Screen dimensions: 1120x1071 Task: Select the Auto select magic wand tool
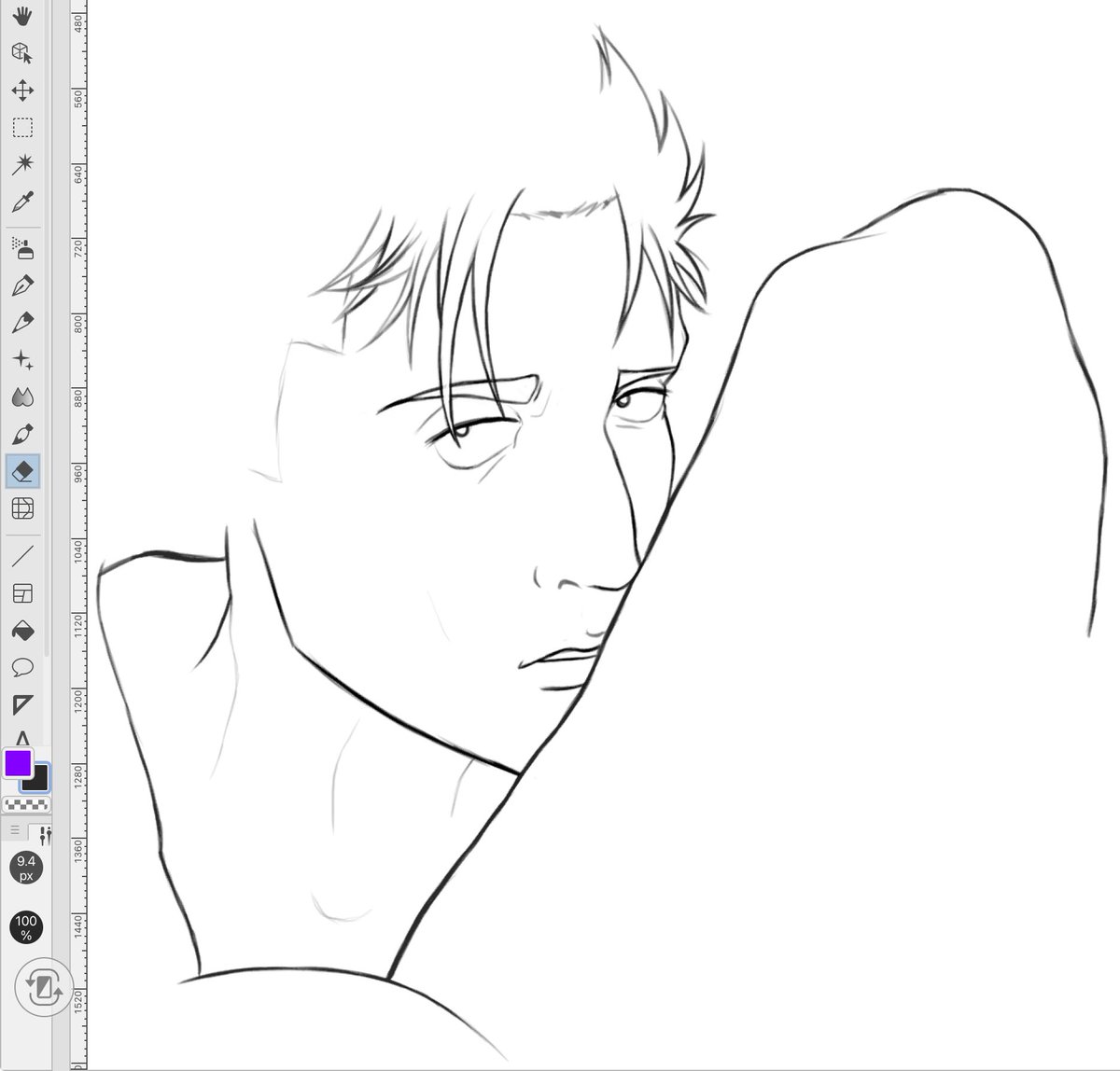(x=23, y=165)
